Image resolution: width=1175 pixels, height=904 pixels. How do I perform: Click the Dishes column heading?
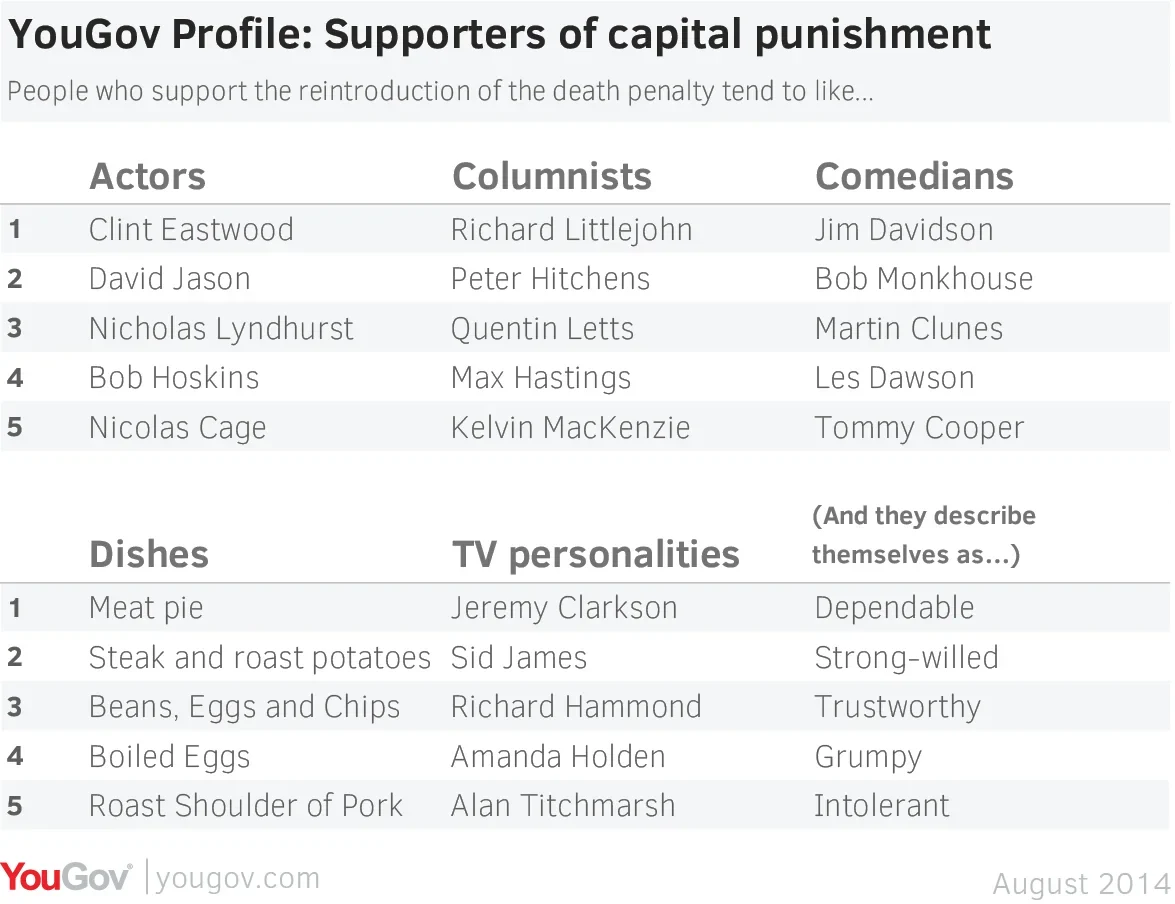pos(148,555)
